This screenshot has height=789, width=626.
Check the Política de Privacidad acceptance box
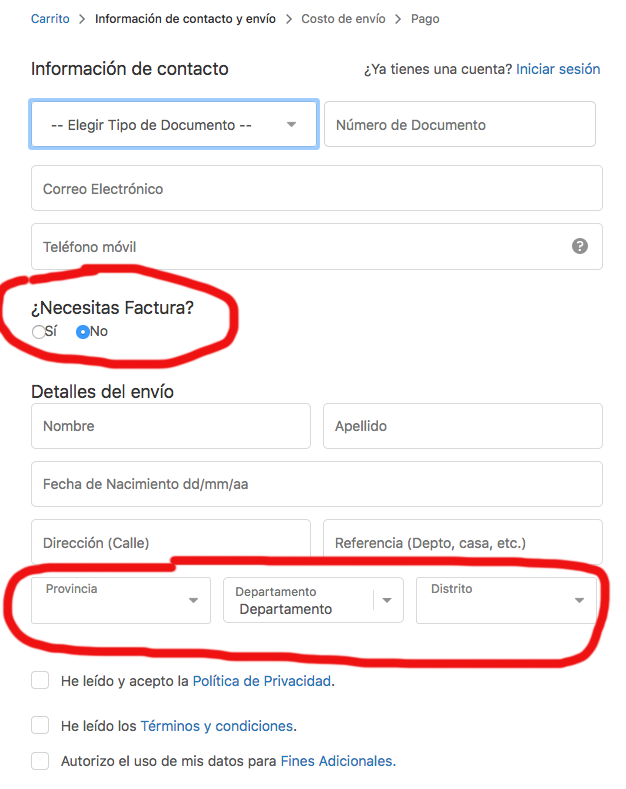tap(40, 681)
